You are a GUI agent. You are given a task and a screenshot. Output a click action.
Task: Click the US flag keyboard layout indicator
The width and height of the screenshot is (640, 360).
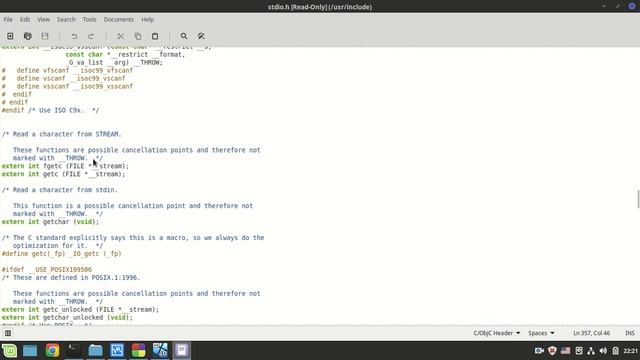tap(565, 351)
